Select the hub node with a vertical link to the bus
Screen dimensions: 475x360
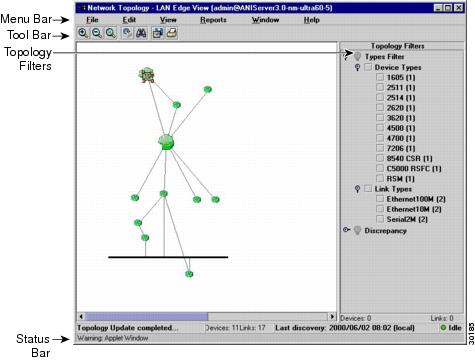click(x=163, y=193)
